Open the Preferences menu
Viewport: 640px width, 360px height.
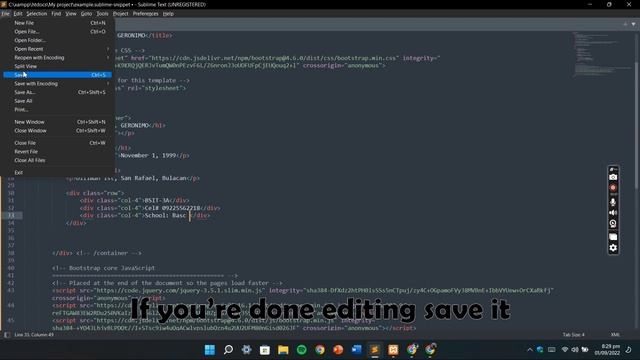145,13
